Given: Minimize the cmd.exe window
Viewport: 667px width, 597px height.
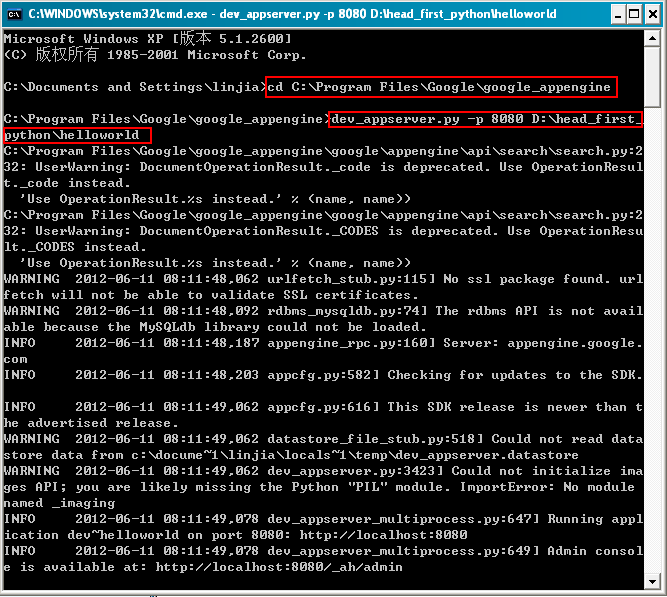Looking at the screenshot, I should 618,14.
